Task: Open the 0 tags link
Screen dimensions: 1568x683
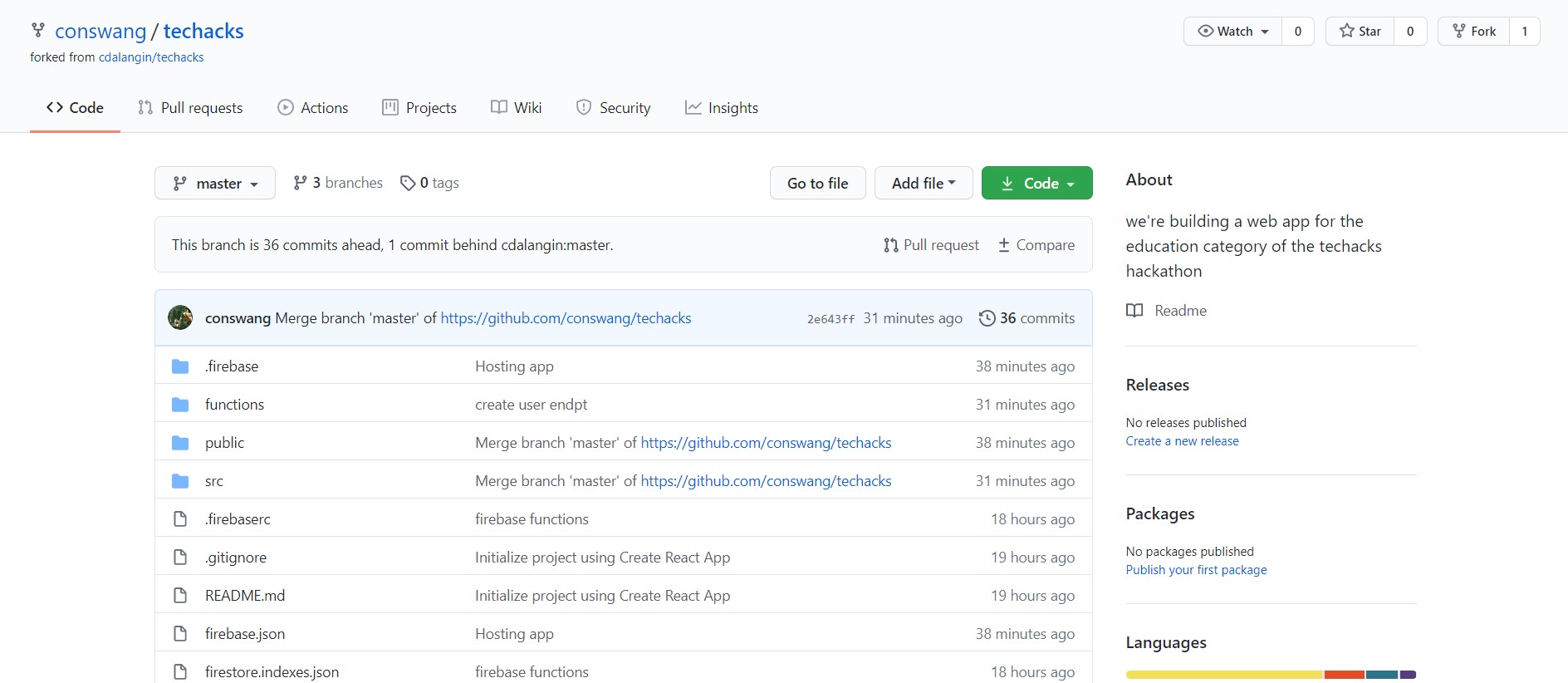Action: (429, 183)
